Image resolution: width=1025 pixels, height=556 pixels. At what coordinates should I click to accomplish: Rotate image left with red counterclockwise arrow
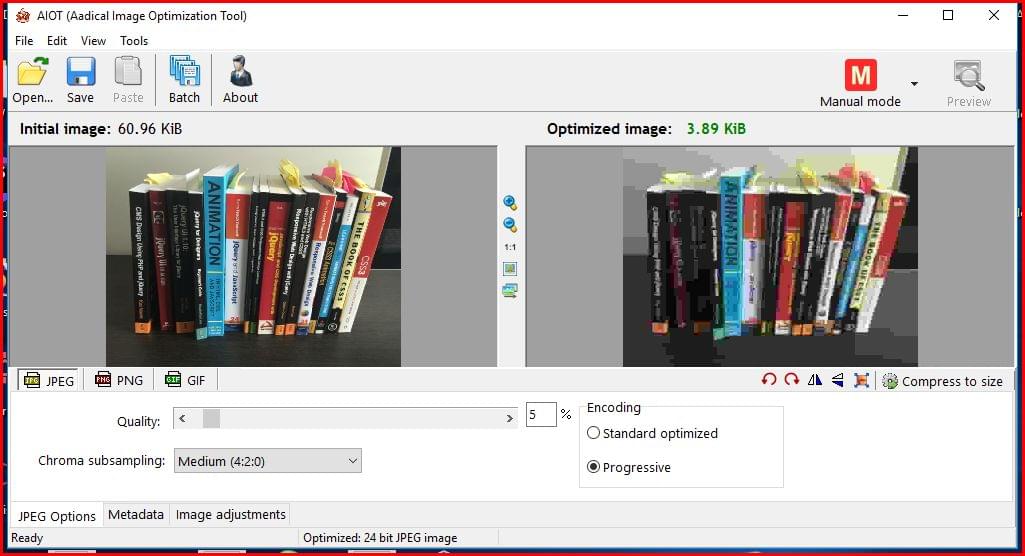[768, 380]
